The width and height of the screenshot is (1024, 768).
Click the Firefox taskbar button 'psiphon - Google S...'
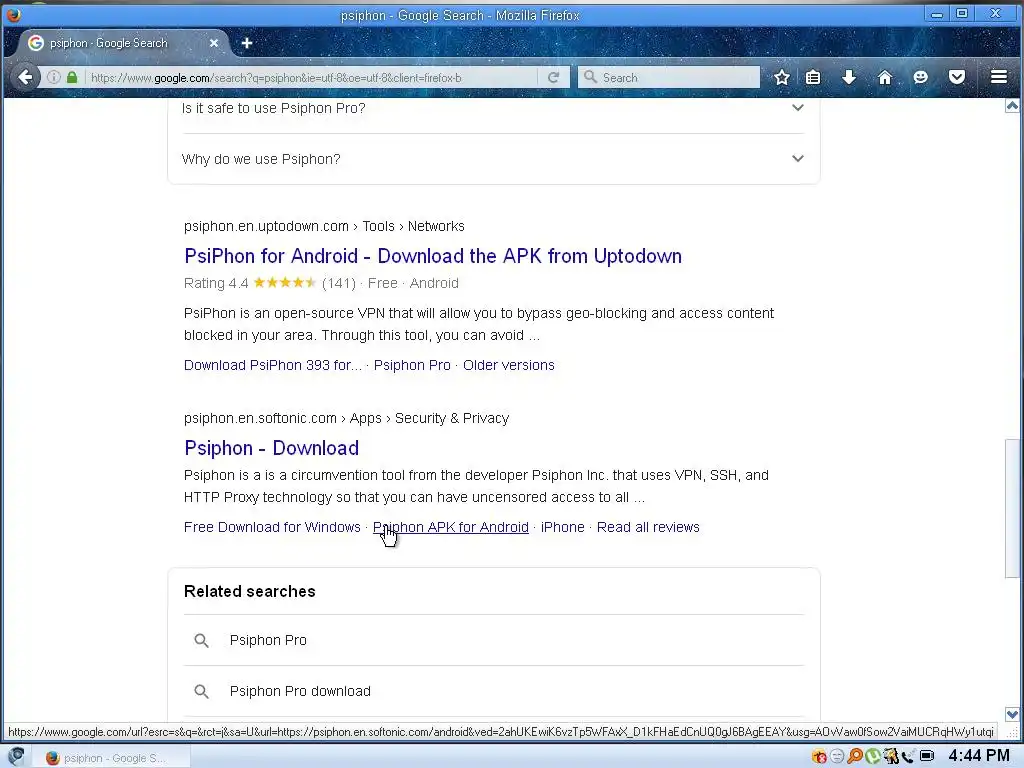pyautogui.click(x=110, y=758)
